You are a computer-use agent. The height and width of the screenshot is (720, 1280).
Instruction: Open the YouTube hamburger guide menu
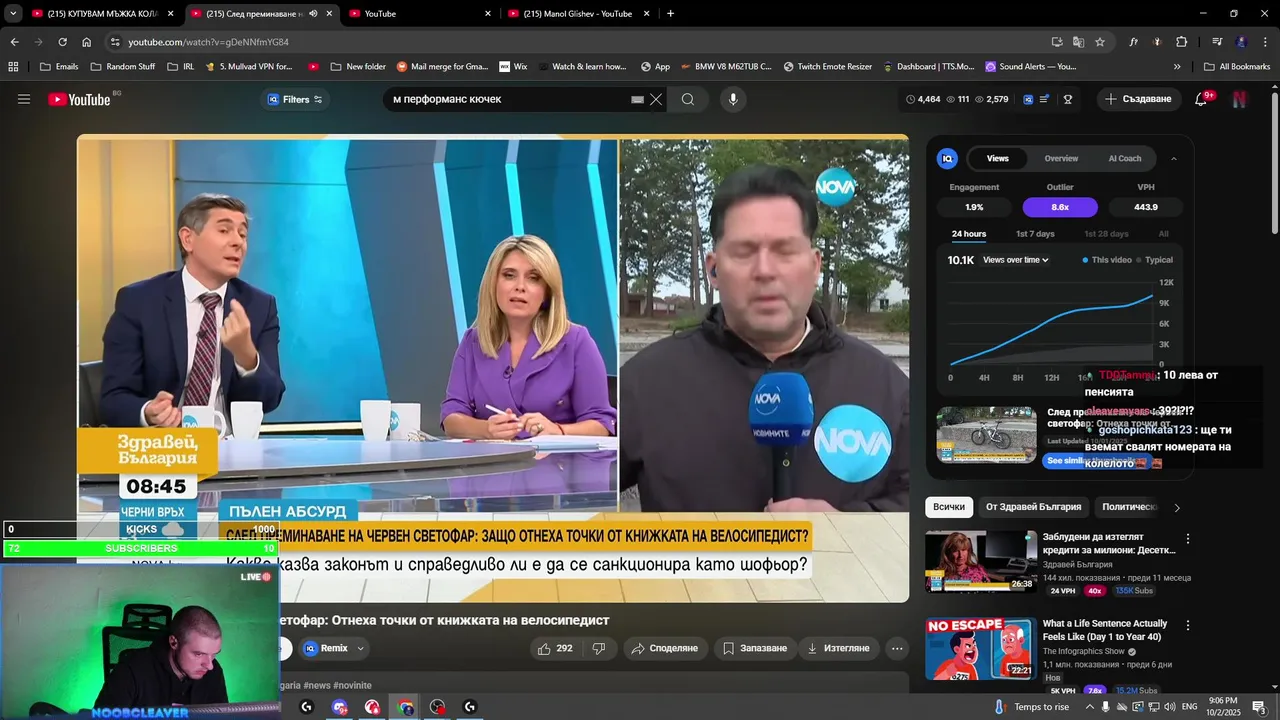click(24, 99)
